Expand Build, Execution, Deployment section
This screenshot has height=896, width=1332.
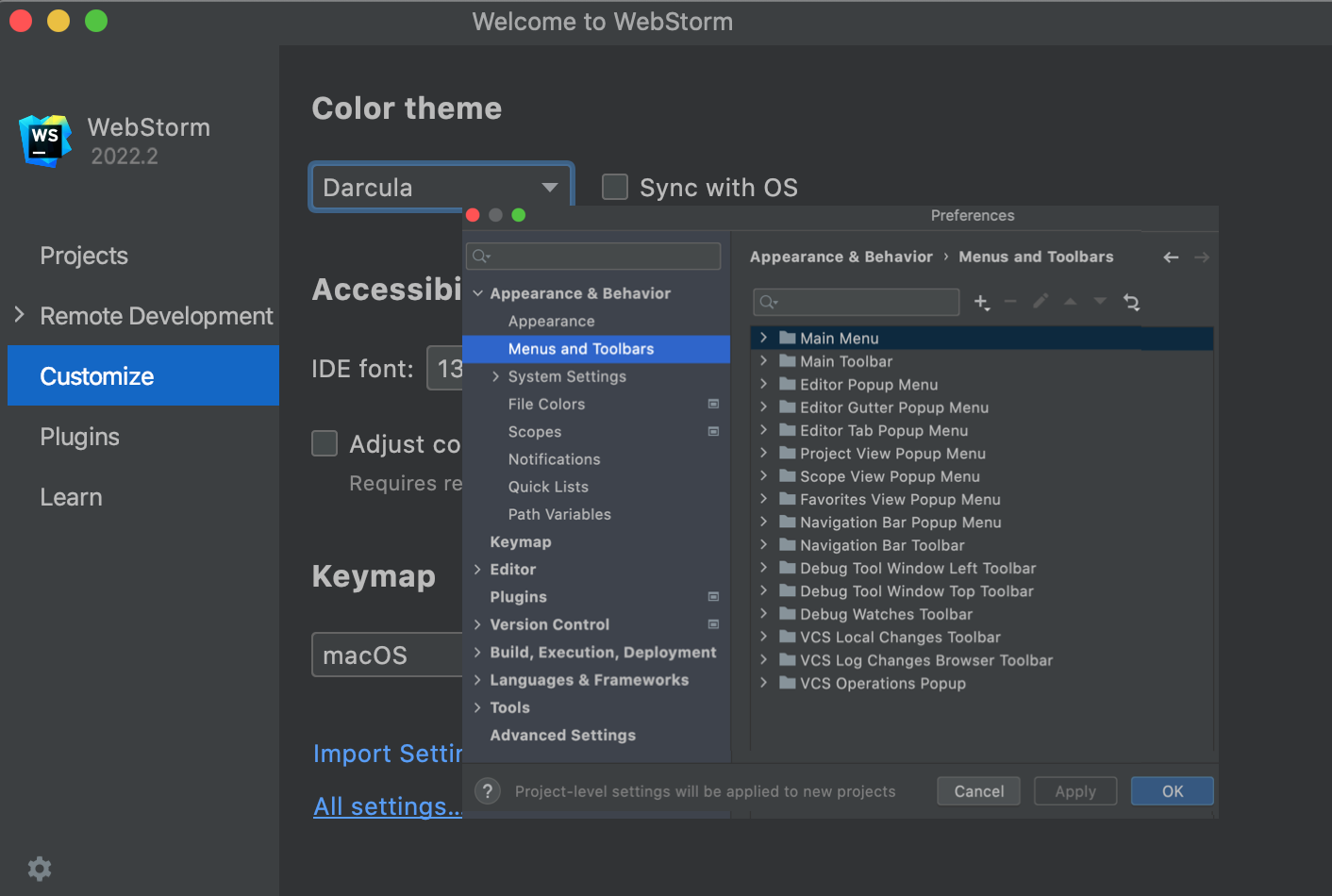477,652
